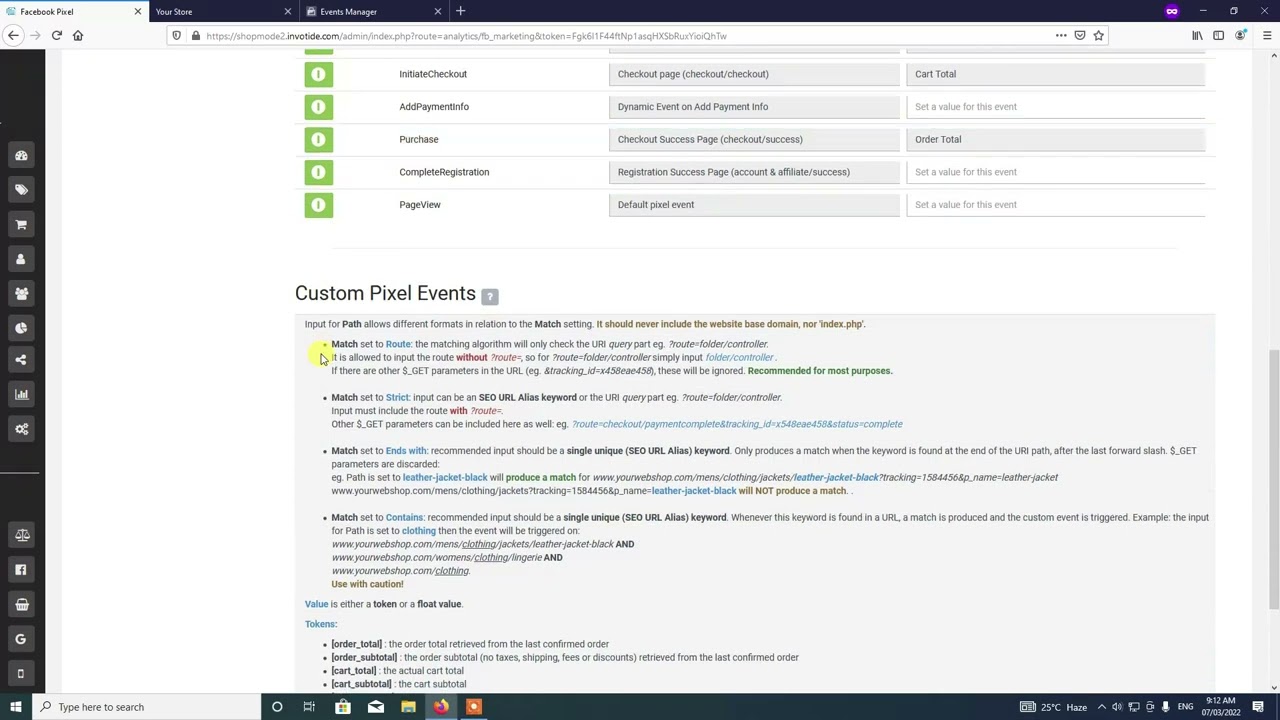Open the share icon in the sidebar
This screenshot has width=1280, height=720.
click(x=21, y=360)
